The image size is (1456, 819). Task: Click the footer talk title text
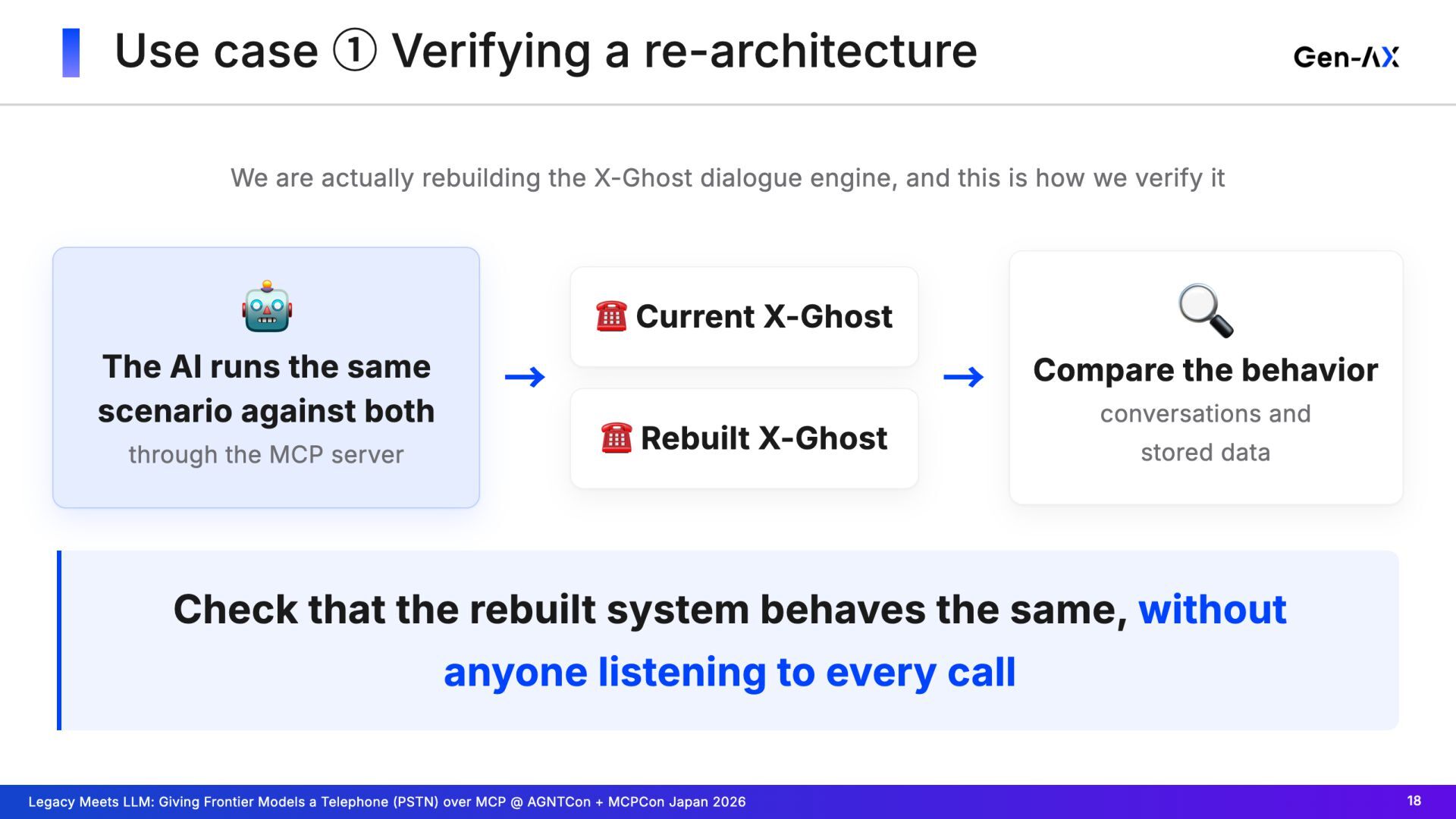[x=387, y=802]
